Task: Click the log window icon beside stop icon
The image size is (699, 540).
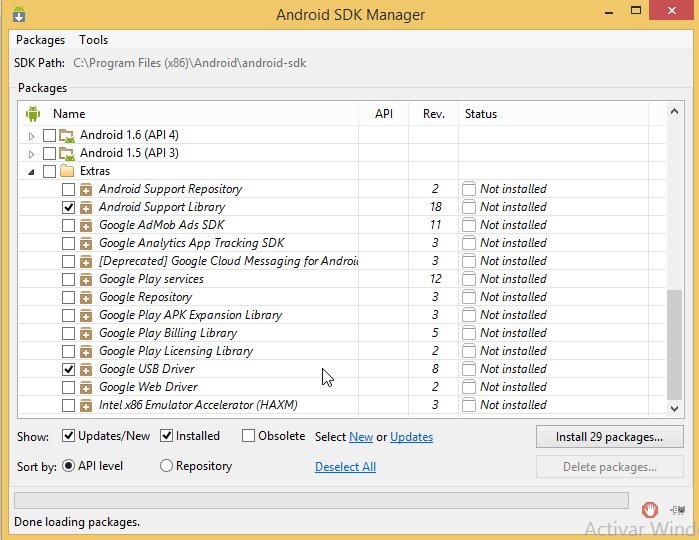Action: (x=678, y=510)
